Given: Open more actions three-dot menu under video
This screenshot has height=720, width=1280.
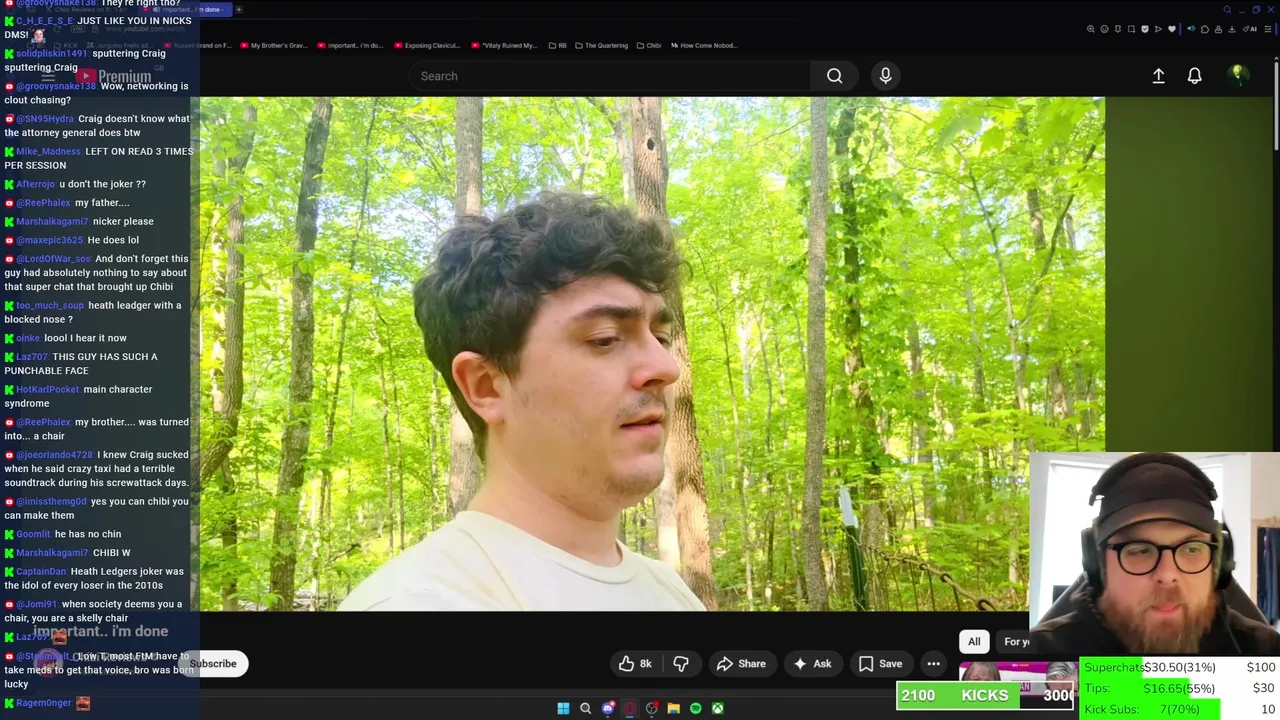Looking at the screenshot, I should pyautogui.click(x=933, y=663).
